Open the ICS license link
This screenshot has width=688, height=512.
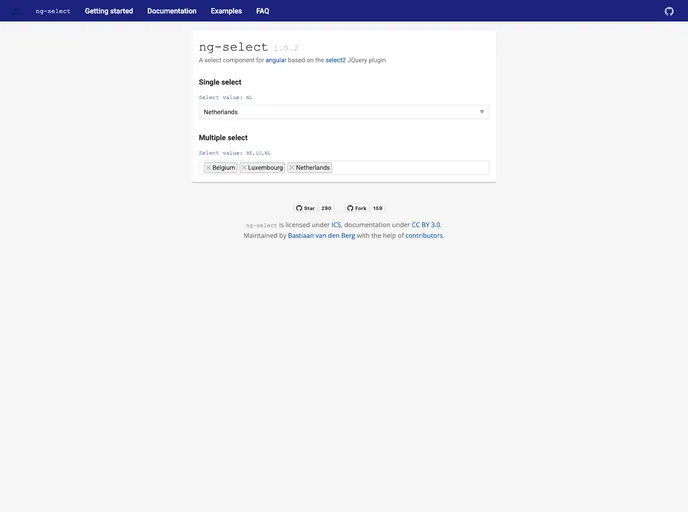(336, 225)
